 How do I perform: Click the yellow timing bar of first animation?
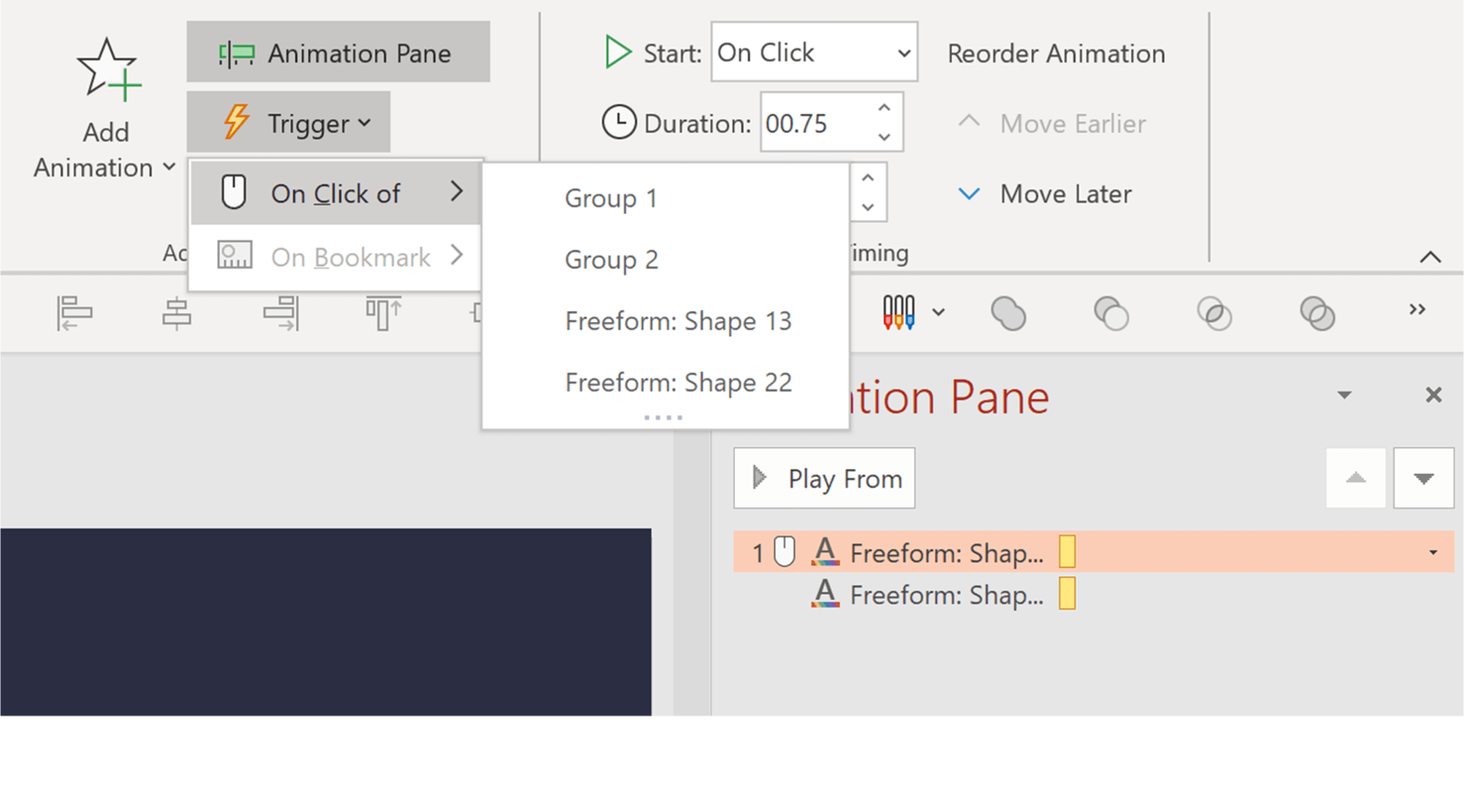(x=1068, y=552)
